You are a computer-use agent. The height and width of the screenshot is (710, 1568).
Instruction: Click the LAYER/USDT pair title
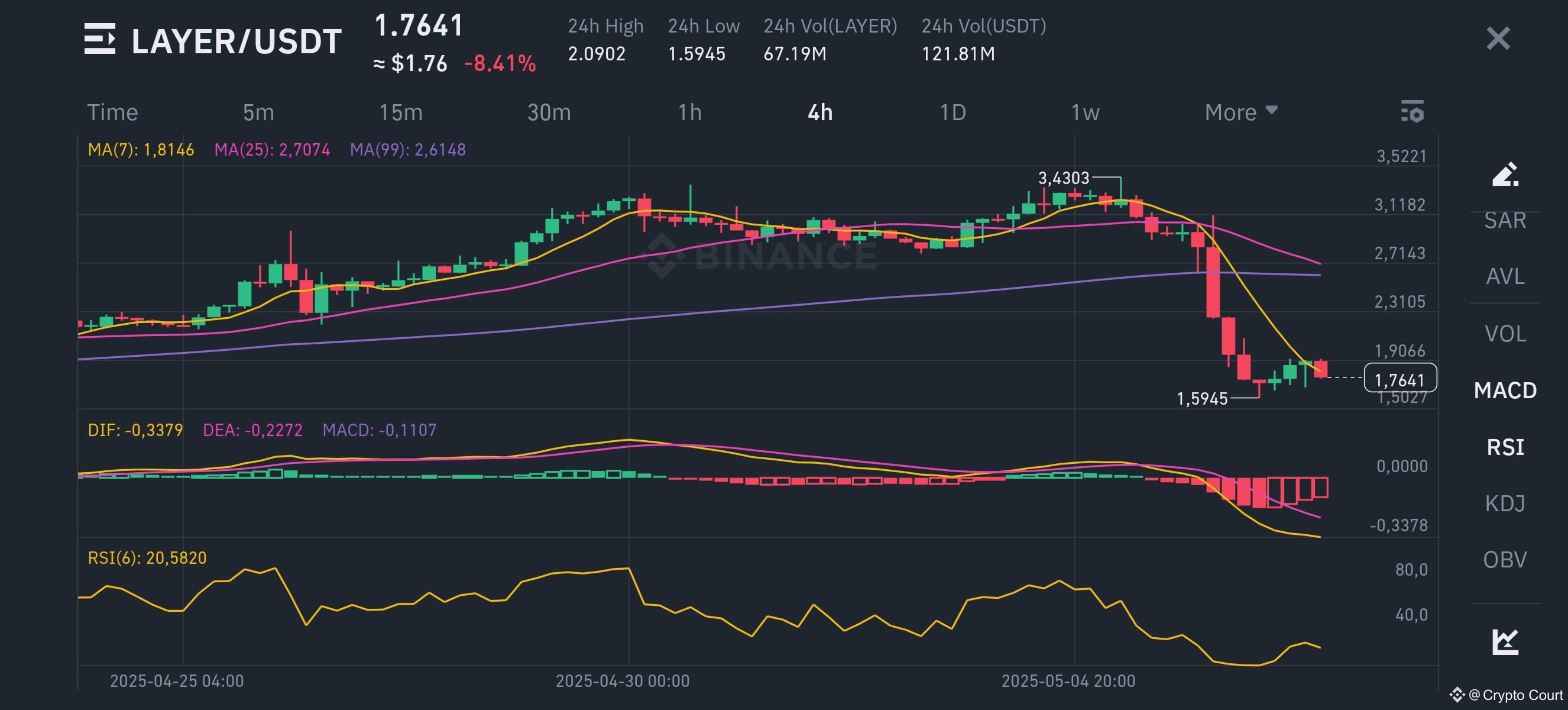click(x=236, y=41)
